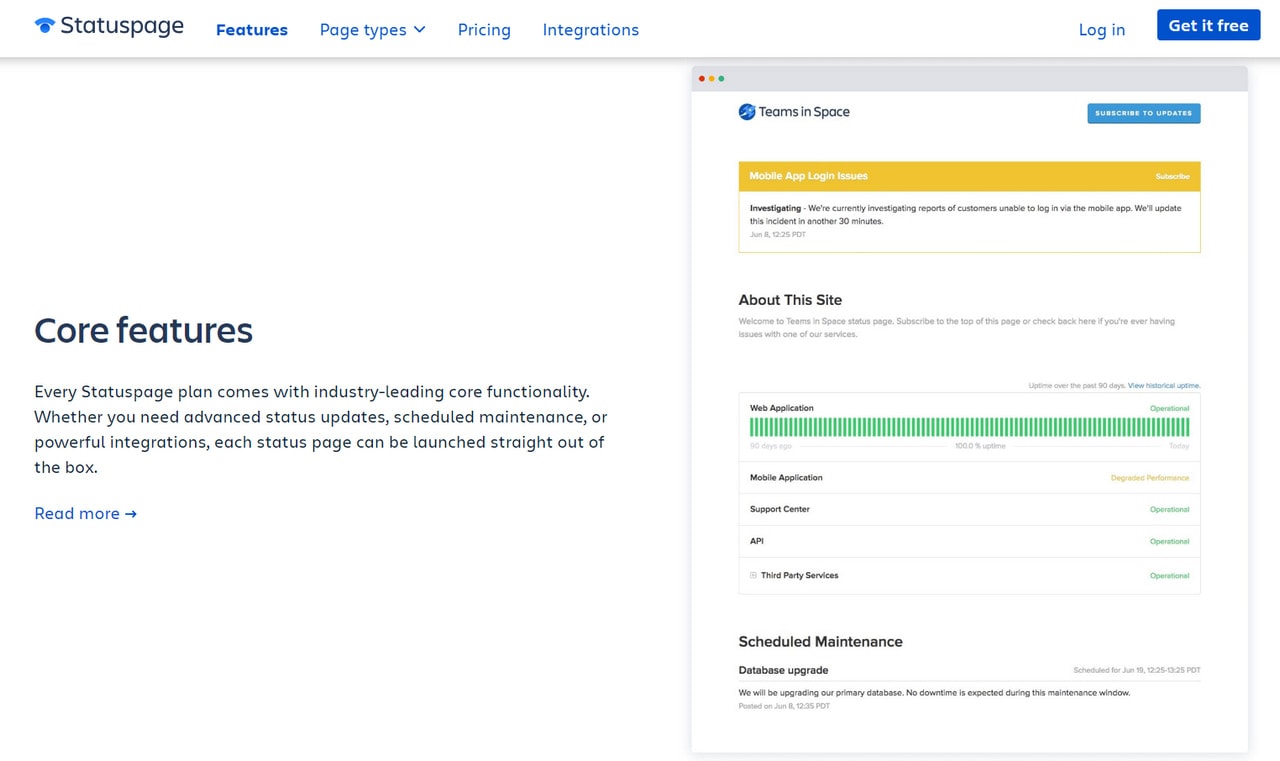Viewport: 1280px width, 761px height.
Task: Expand the Page types dropdown
Action: (372, 30)
